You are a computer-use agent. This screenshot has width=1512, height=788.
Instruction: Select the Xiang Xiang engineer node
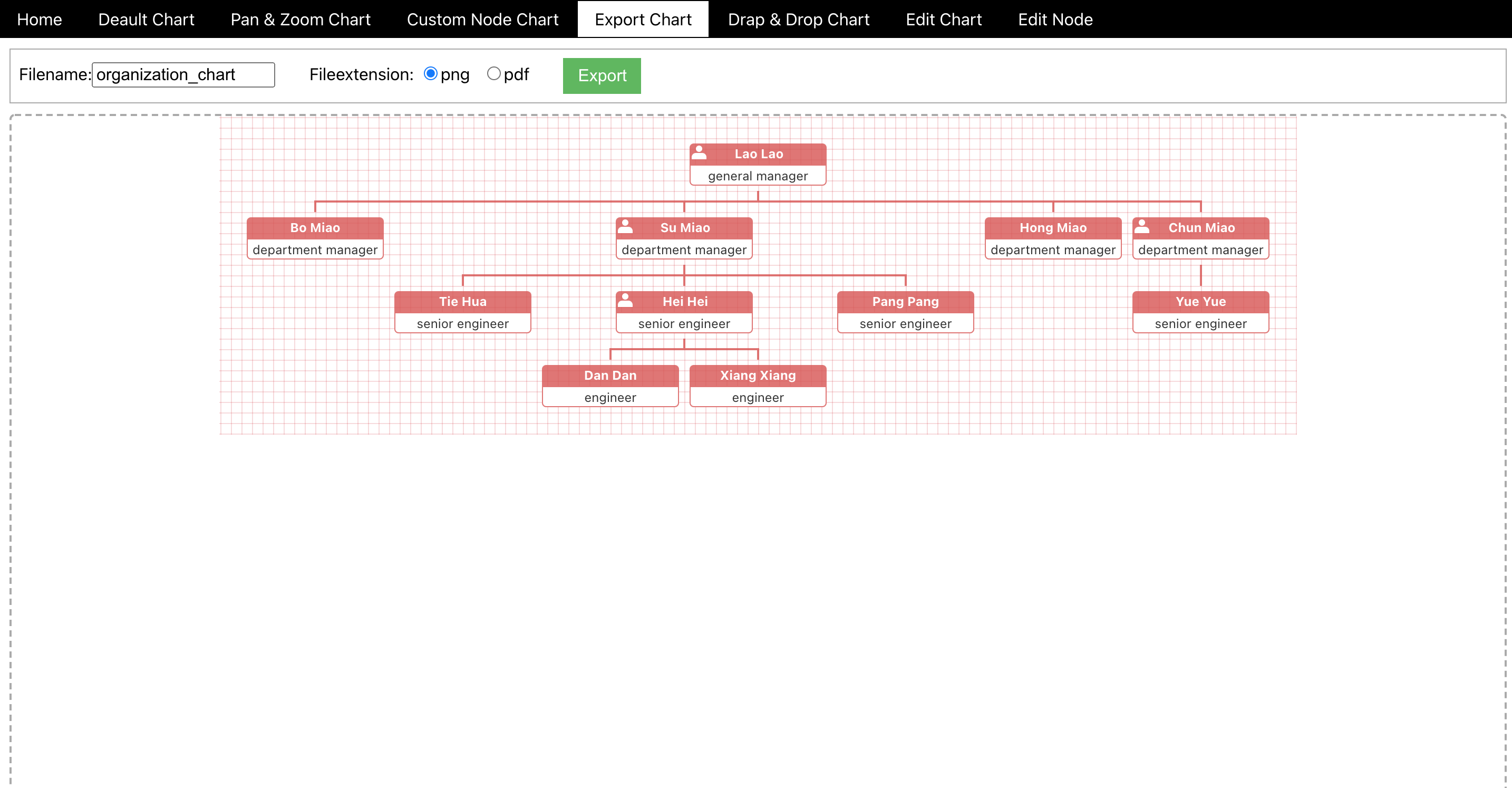[x=757, y=387]
